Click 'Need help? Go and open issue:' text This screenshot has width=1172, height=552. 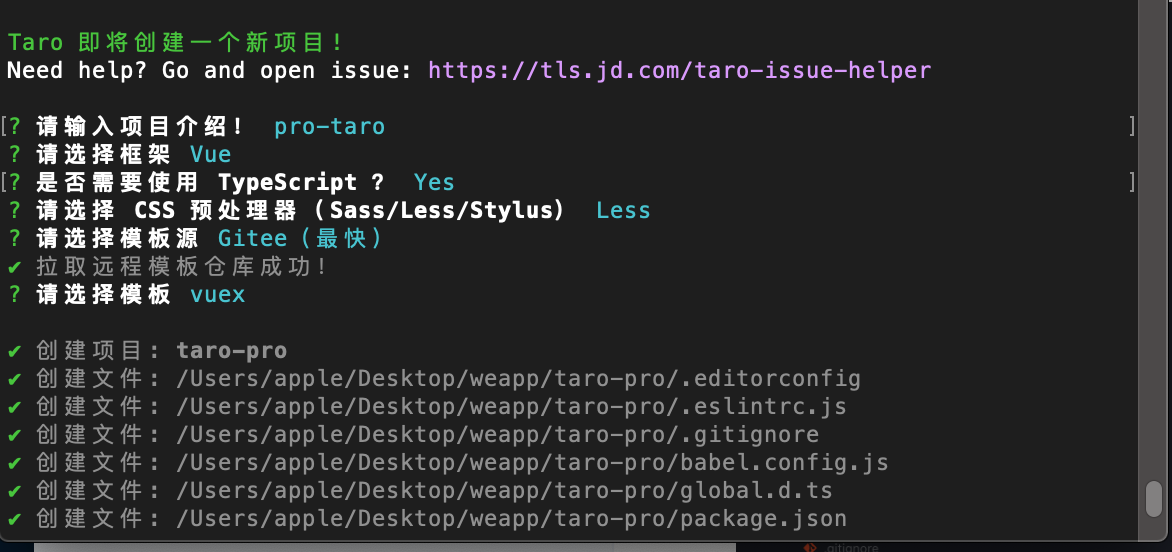coord(209,71)
